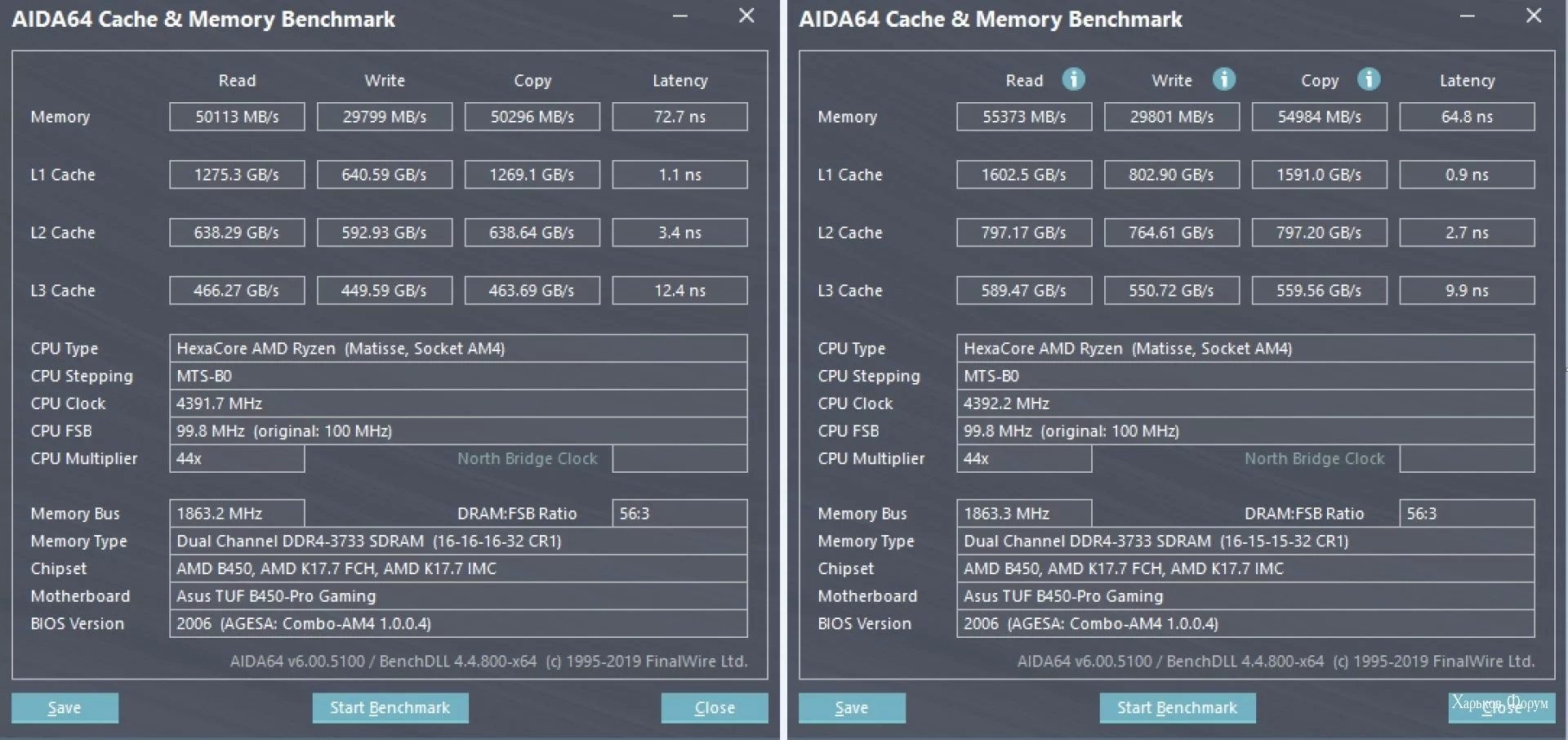The width and height of the screenshot is (1568, 740).
Task: Click the right Memory Type 16-15-15-32 field
Action: click(1245, 542)
